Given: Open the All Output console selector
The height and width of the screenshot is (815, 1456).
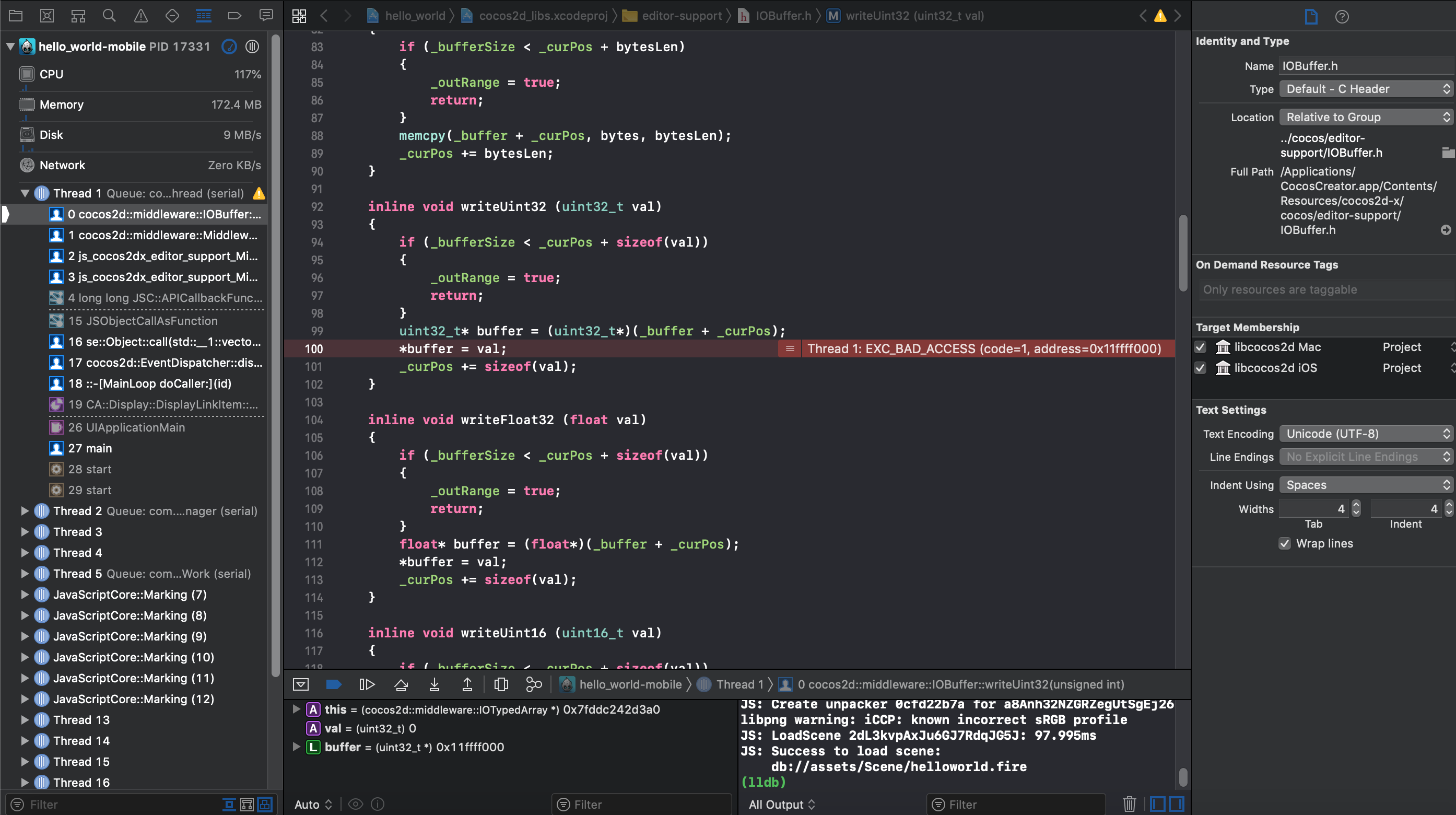Looking at the screenshot, I should tap(781, 804).
